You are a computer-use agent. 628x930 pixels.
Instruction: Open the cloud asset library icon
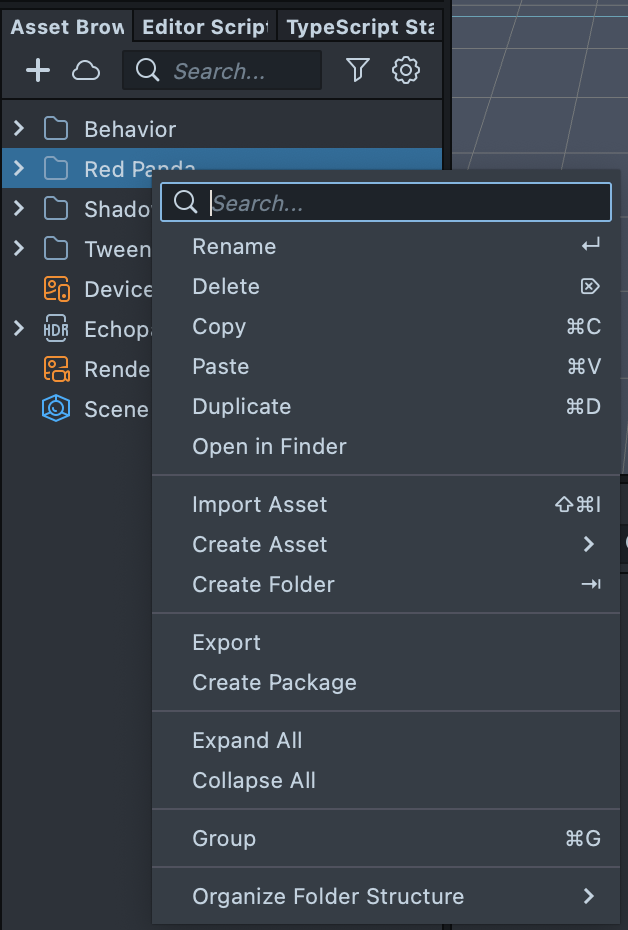[86, 70]
